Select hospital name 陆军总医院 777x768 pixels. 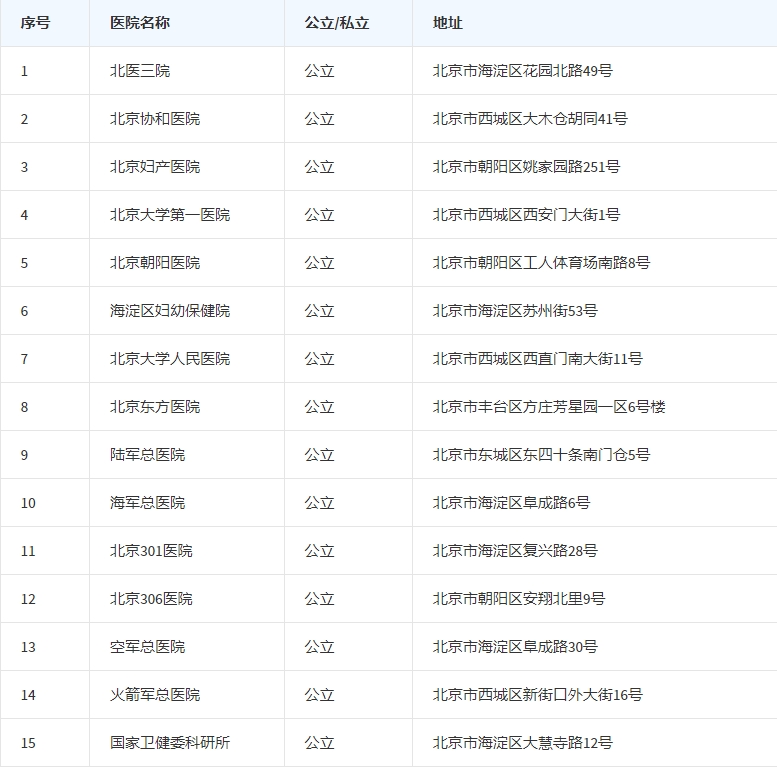[147, 455]
